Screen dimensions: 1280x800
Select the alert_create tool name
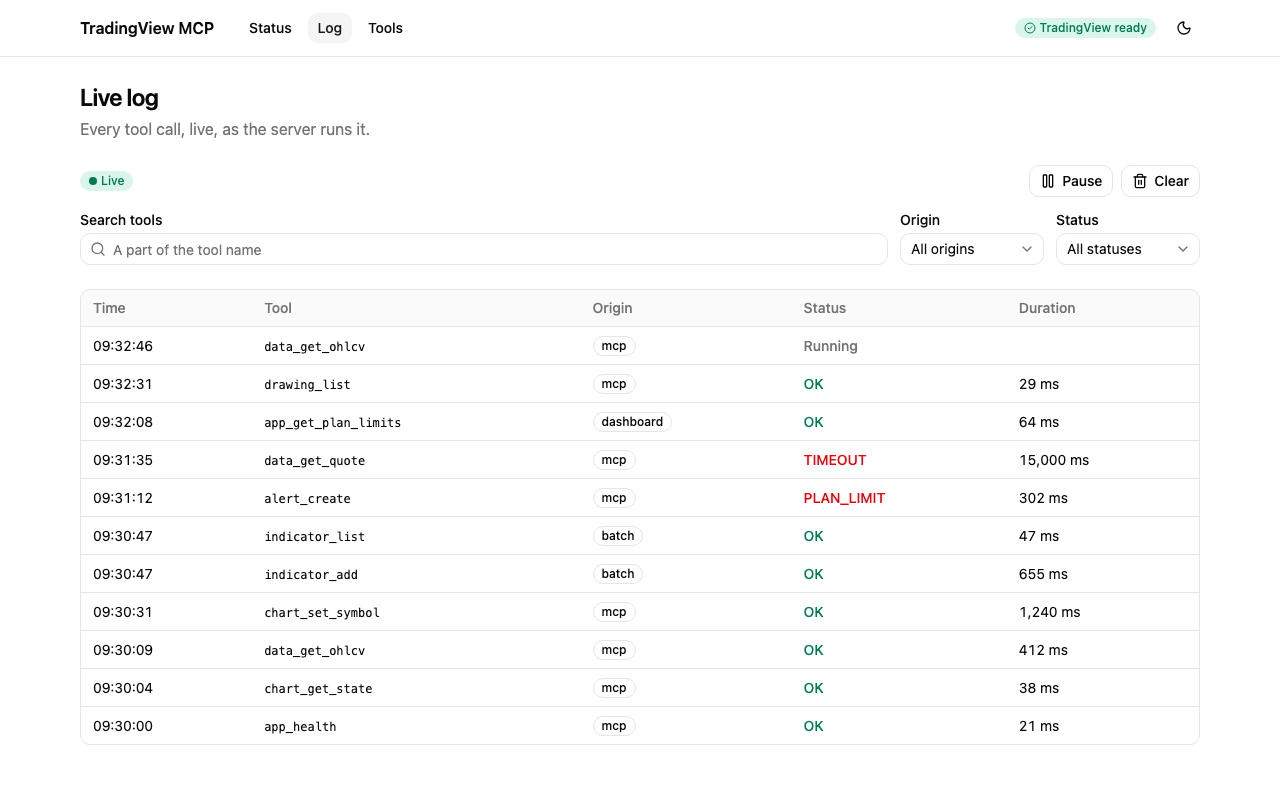click(x=307, y=499)
